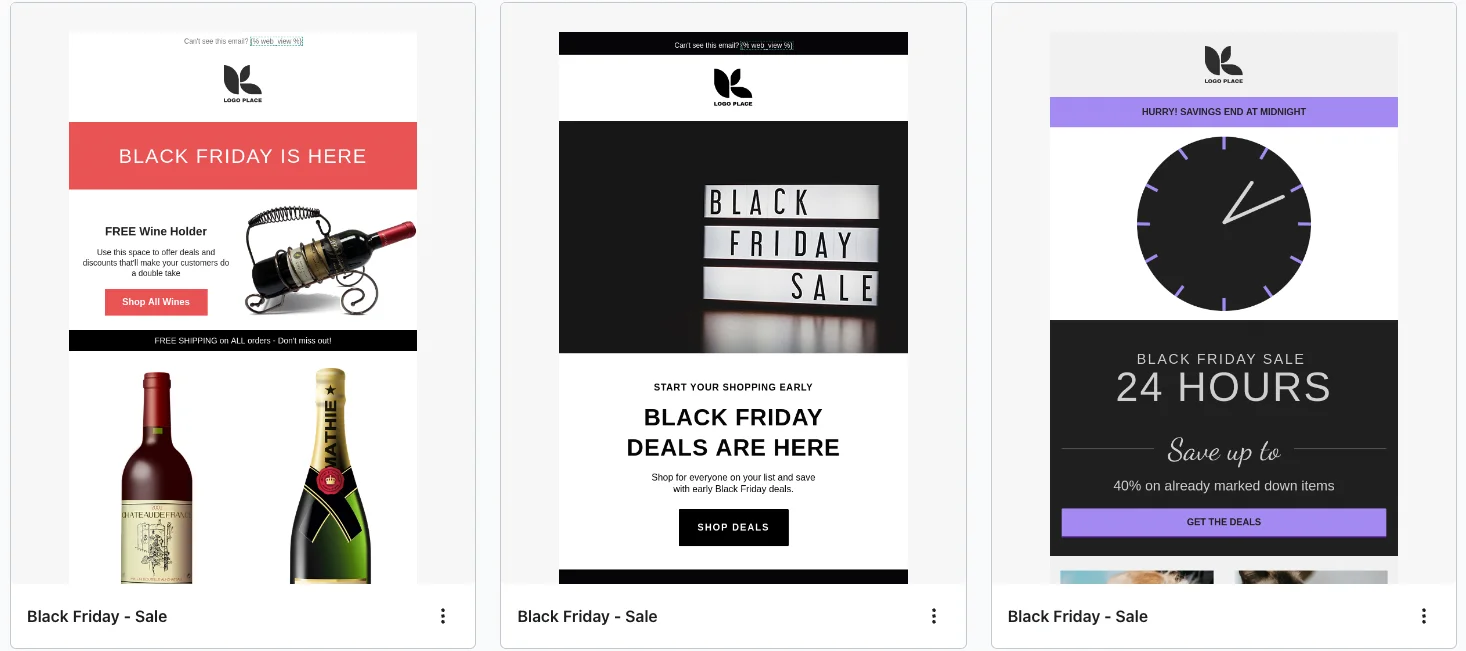
Task: Click the web_view link in the wine template
Action: click(276, 42)
